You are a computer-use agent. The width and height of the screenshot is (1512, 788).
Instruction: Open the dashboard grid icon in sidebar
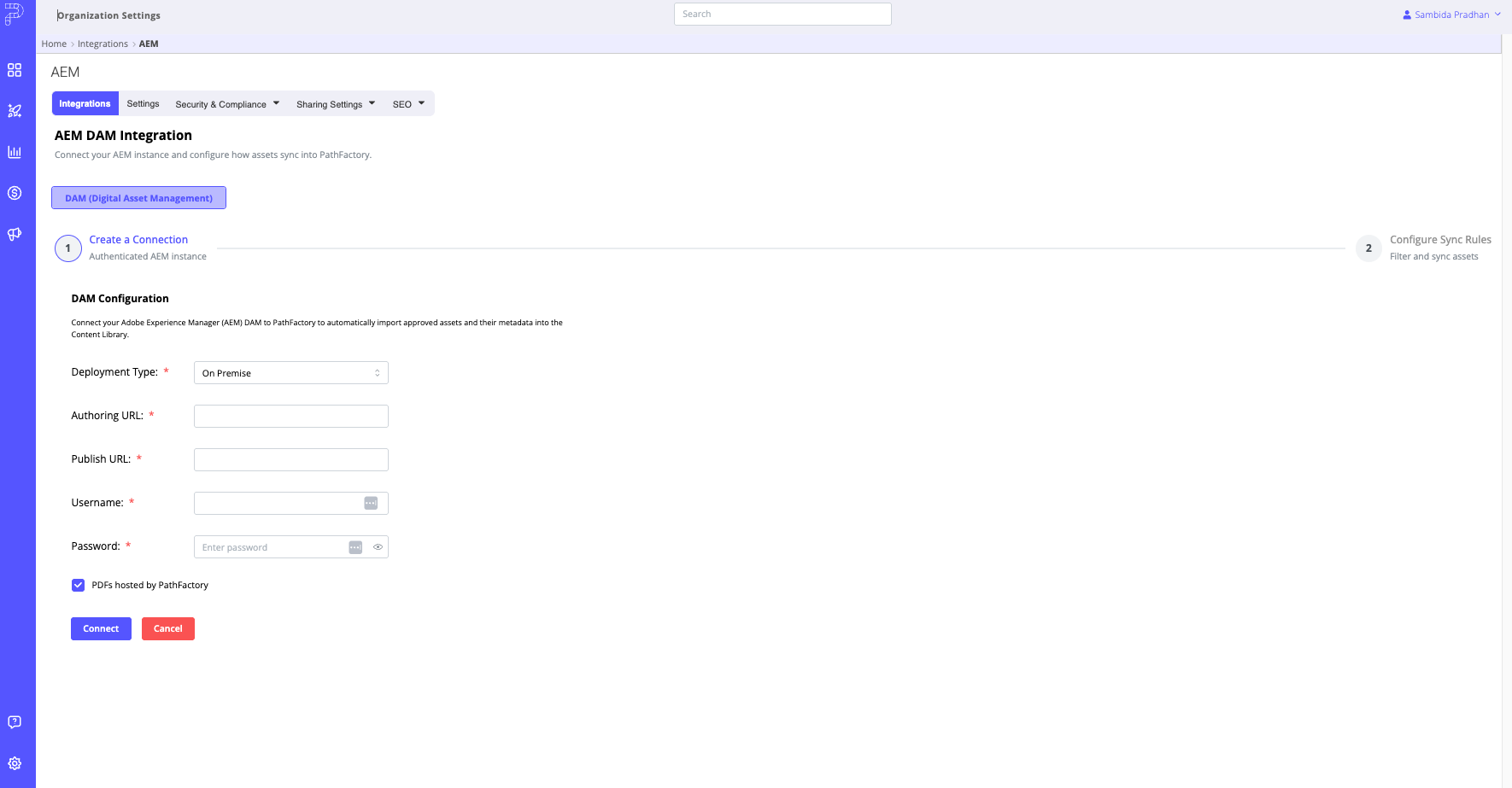tap(15, 70)
